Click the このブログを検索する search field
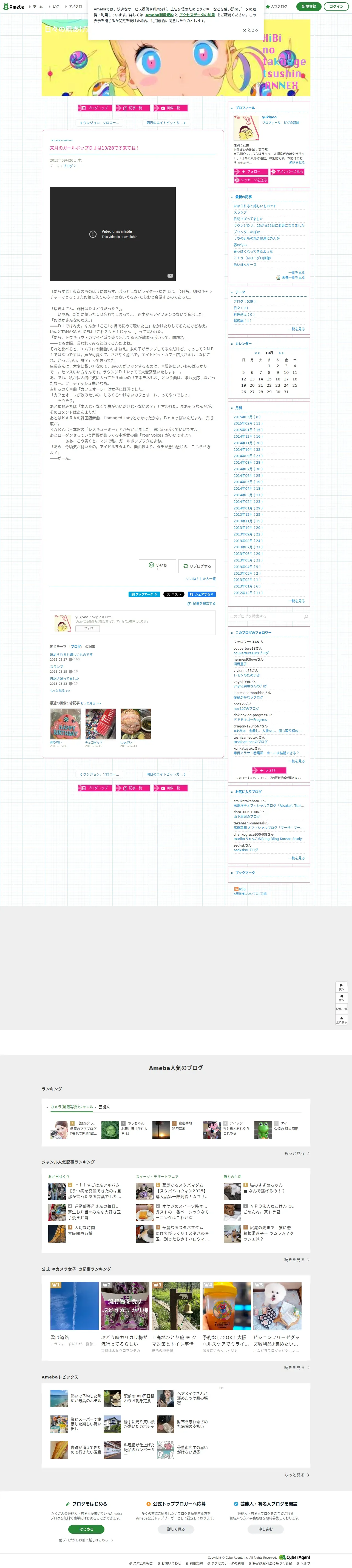 [266, 617]
